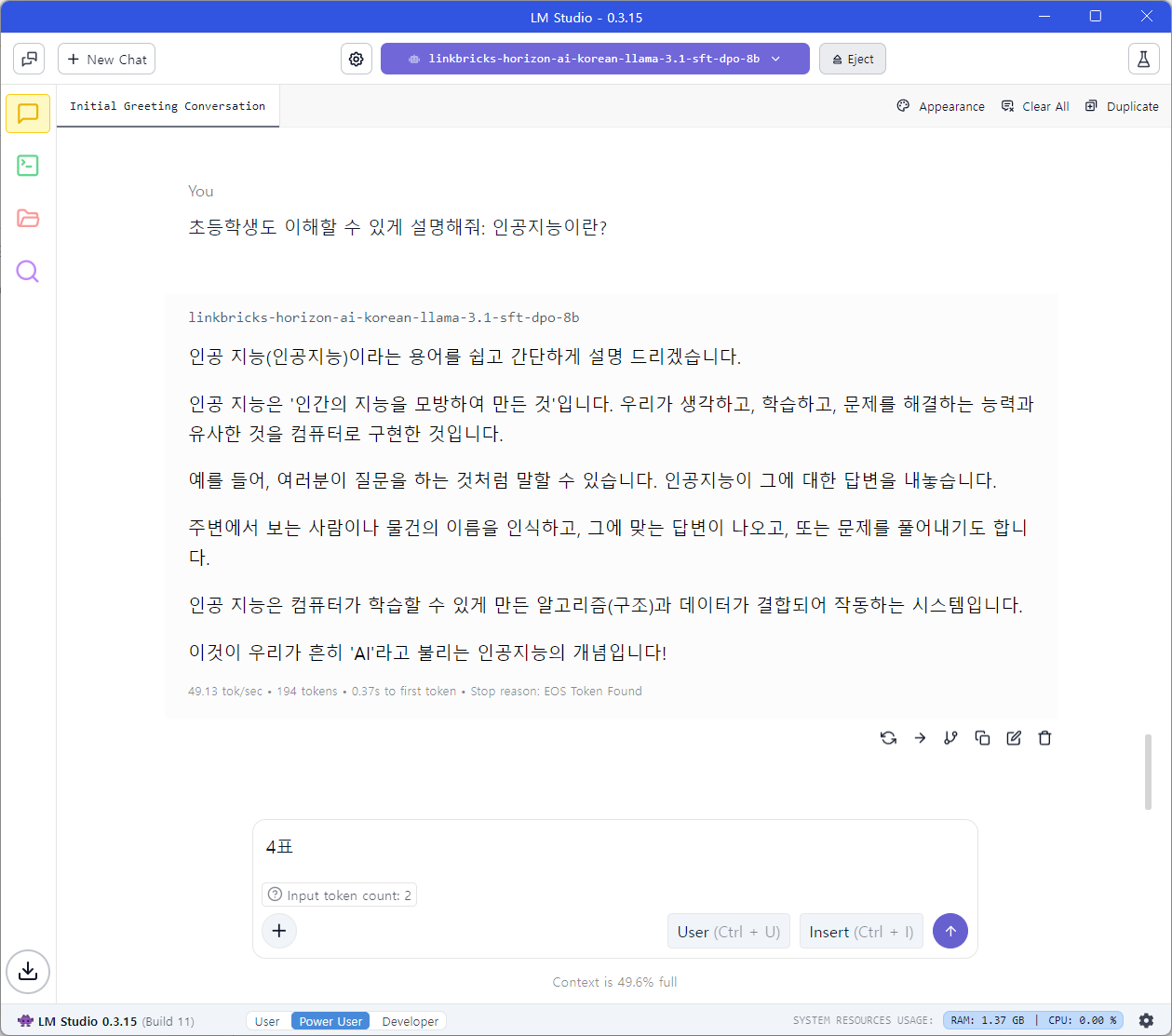Open app settings gear in status bar
Viewport: 1172px width, 1036px height.
pos(1147,1020)
